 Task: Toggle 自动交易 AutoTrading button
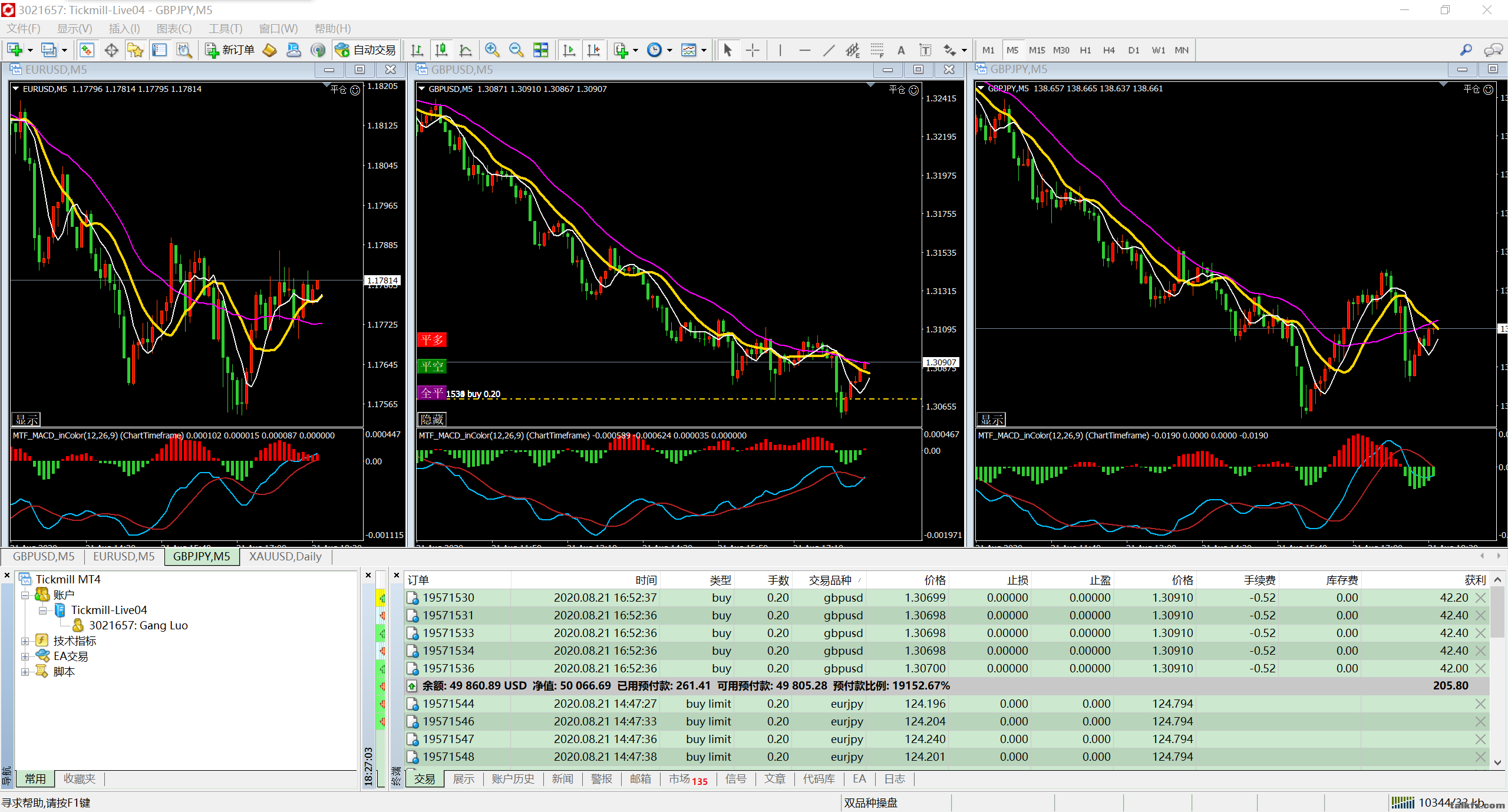(x=365, y=50)
